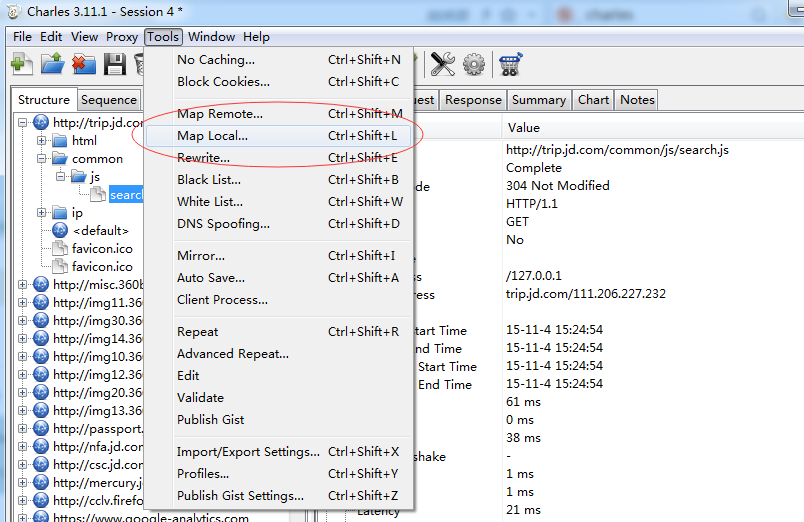Viewport: 804px width, 522px height.
Task: Select Black List menu entry
Action: pos(278,179)
